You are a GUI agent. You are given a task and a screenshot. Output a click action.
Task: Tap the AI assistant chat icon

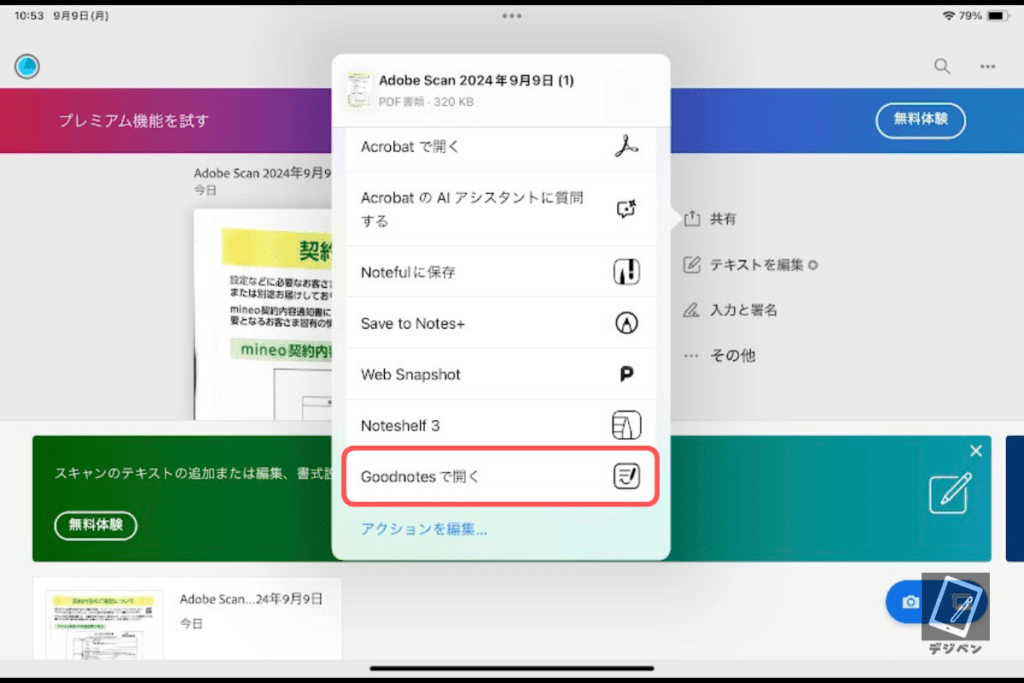(626, 209)
